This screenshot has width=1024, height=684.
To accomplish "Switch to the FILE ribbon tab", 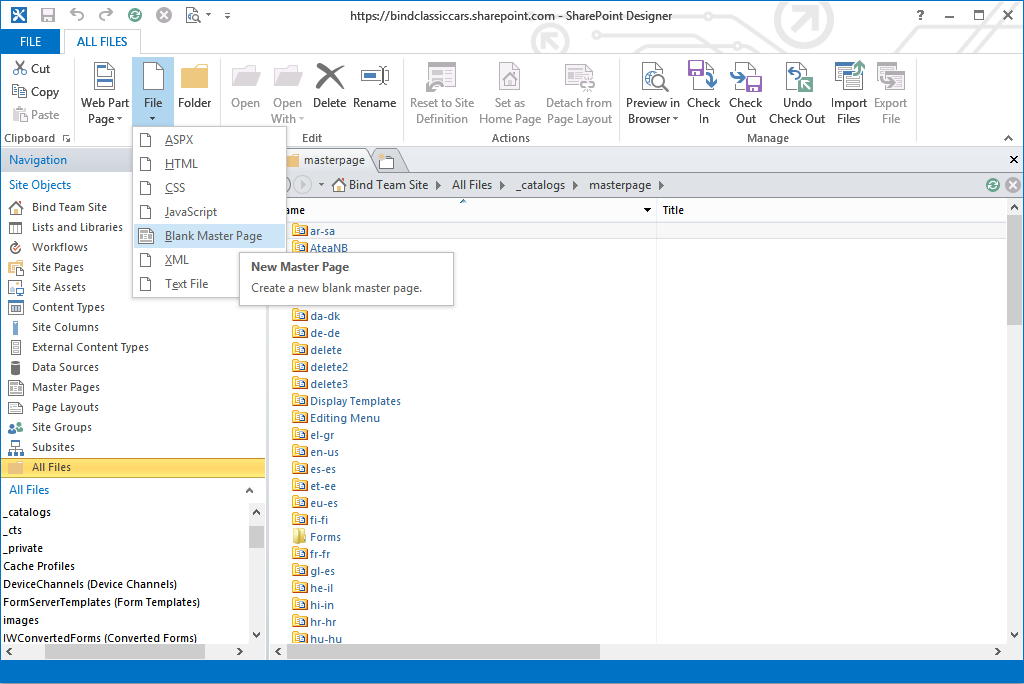I will 30,41.
